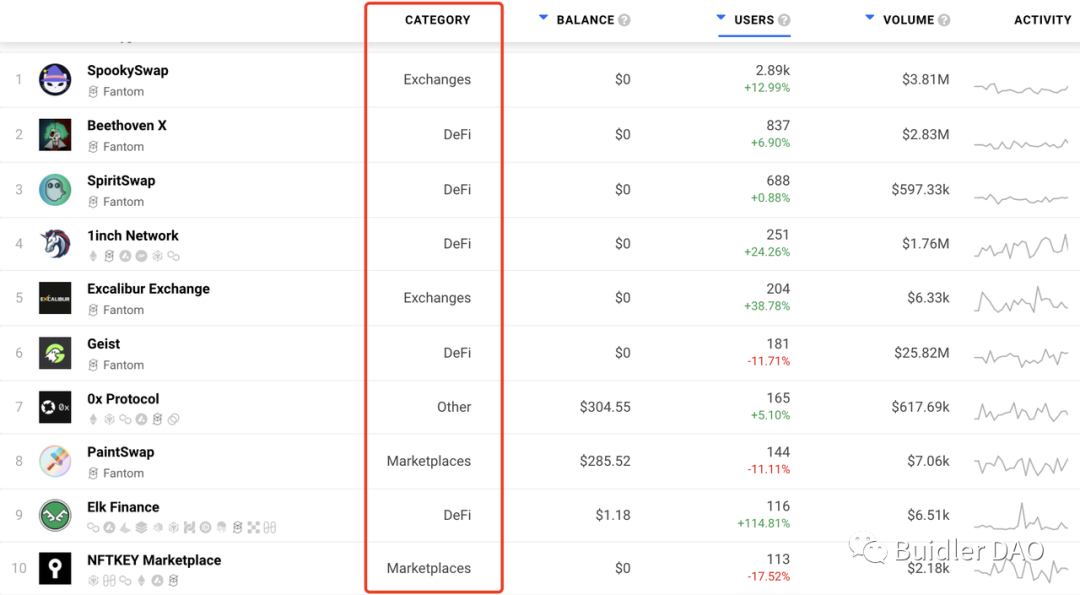Click Ethereum chain icon under 0x Protocol
The width and height of the screenshot is (1080, 595).
[93, 419]
